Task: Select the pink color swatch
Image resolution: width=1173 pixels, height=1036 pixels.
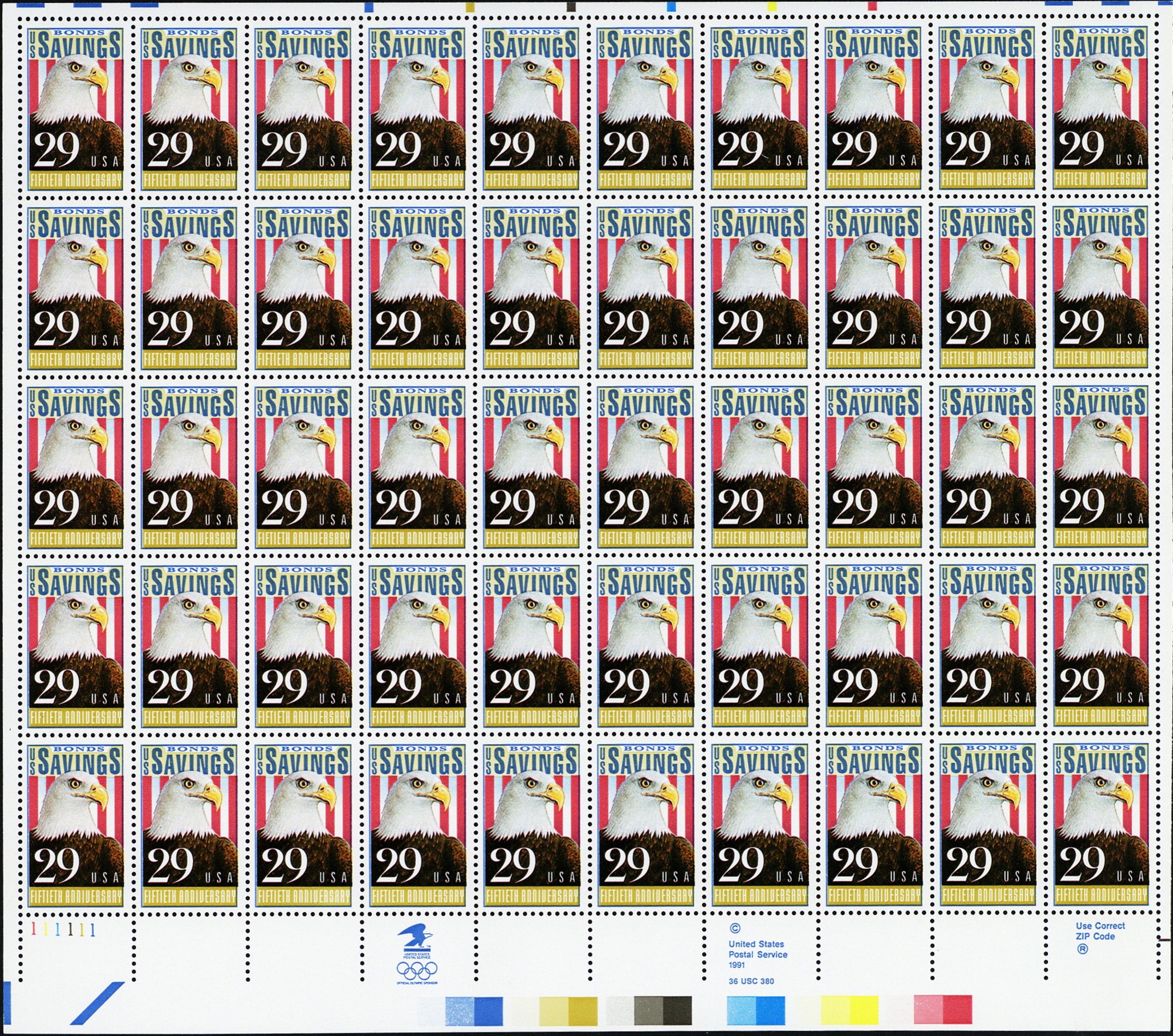Action: [x=928, y=1009]
